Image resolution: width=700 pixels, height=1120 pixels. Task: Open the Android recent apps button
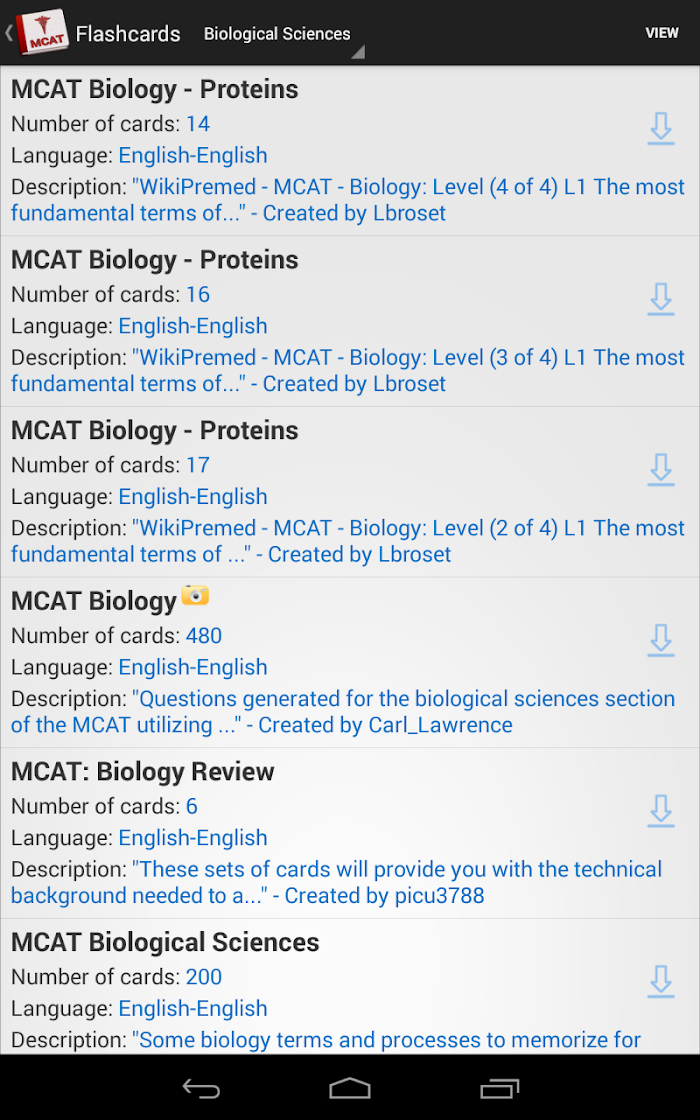(x=499, y=1088)
